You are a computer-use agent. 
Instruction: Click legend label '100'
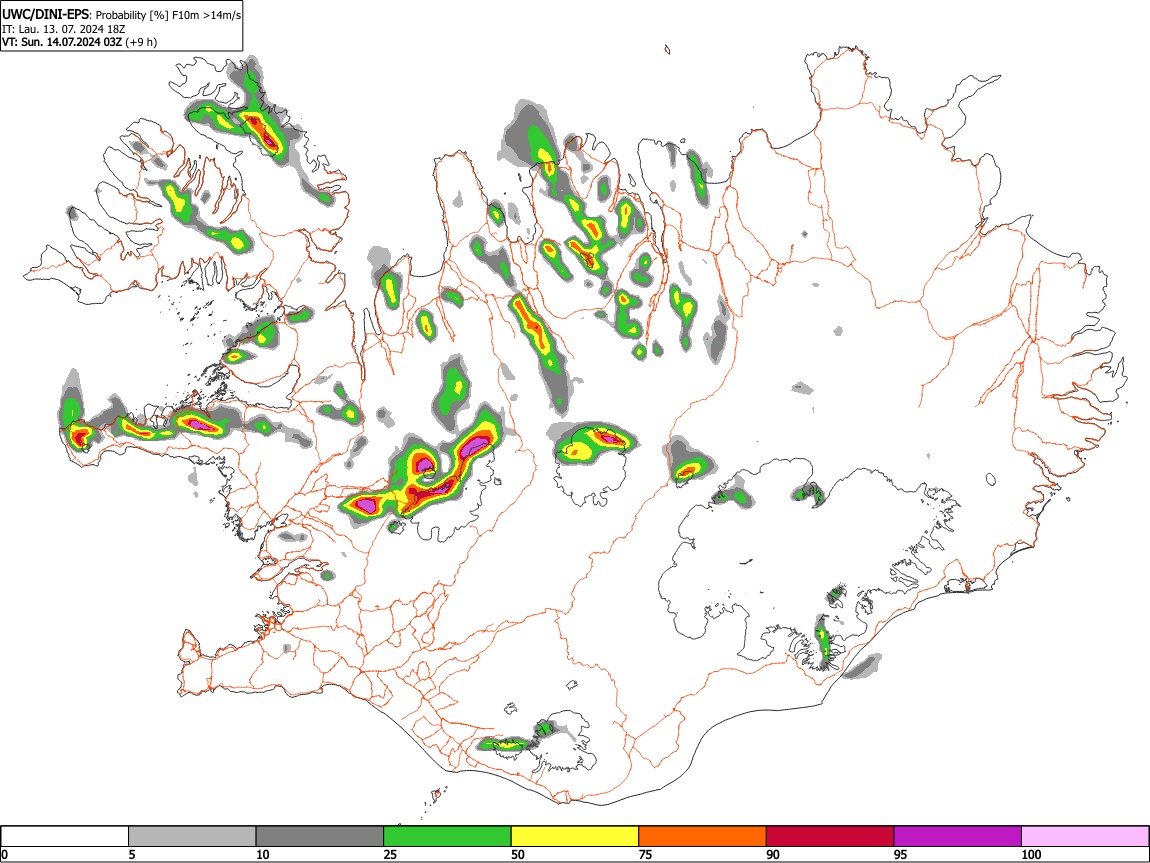coord(1031,855)
